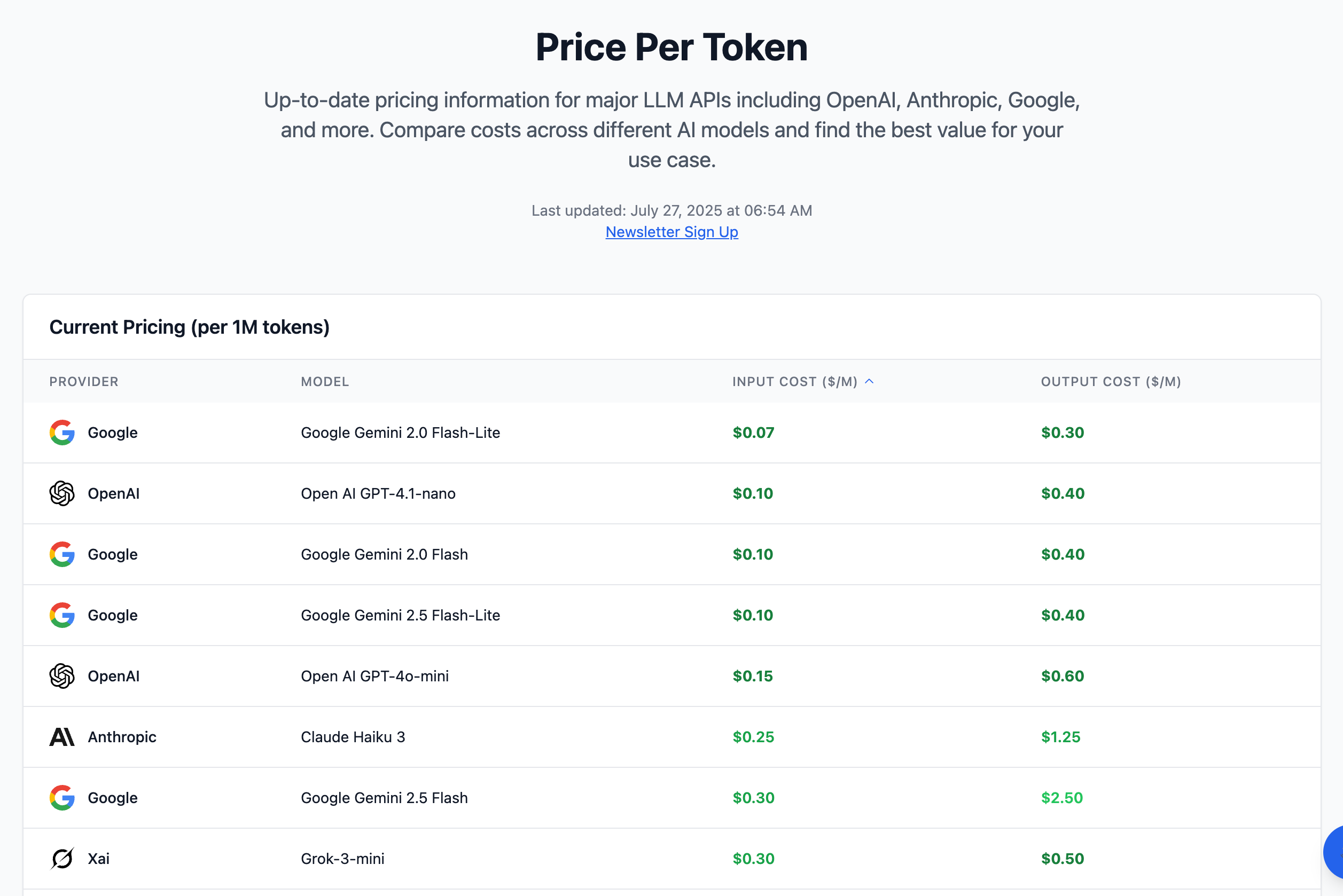The image size is (1343, 896).
Task: Open the blue floating chat button
Action: tap(1335, 852)
